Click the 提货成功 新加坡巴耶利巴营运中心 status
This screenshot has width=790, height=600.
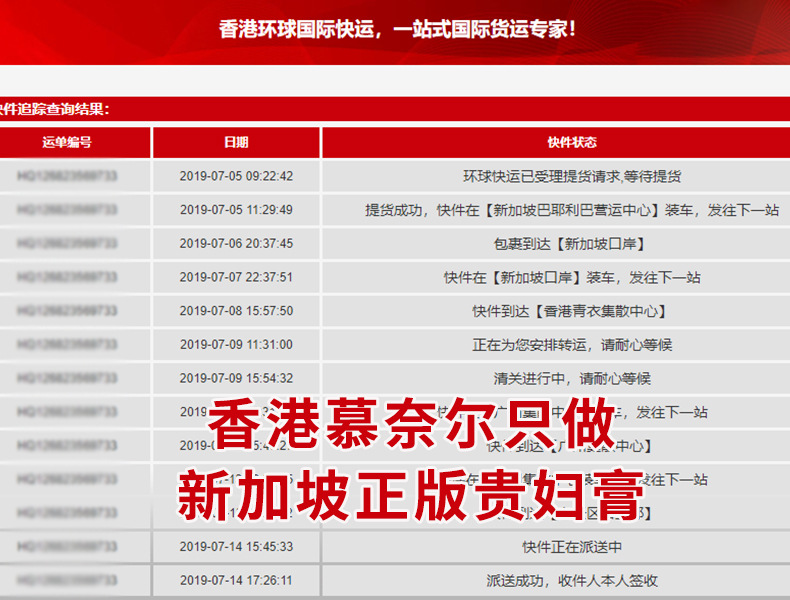pyautogui.click(x=572, y=210)
